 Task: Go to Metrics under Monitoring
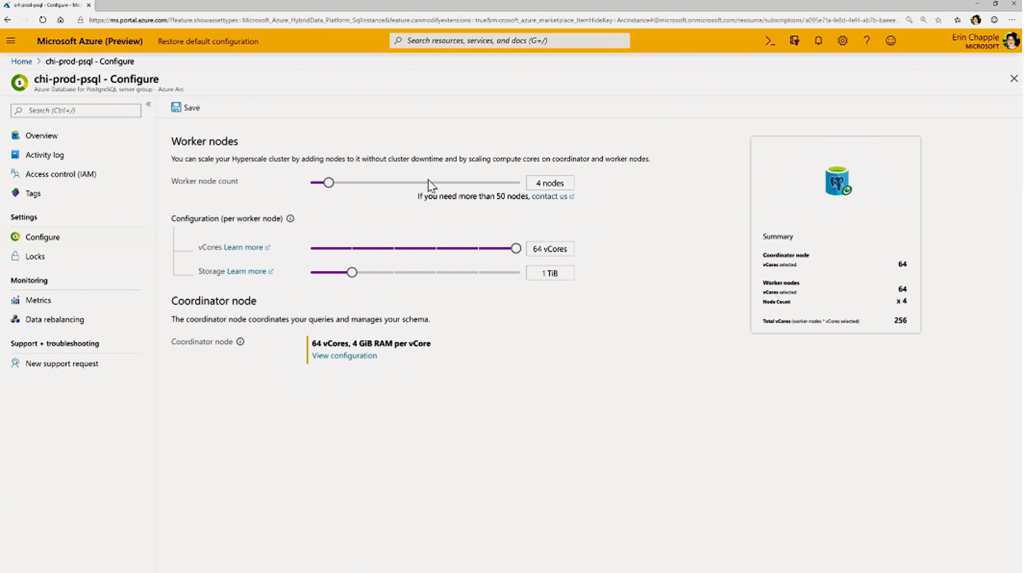(38, 300)
